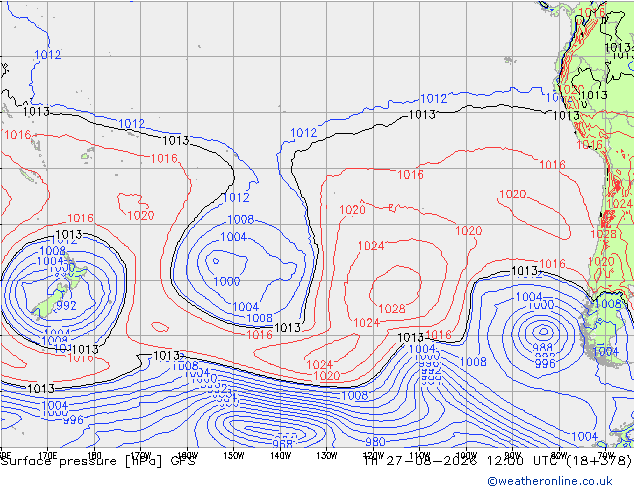Click the 130W longitude axis label
Image resolution: width=634 pixels, height=490 pixels.
tap(326, 456)
